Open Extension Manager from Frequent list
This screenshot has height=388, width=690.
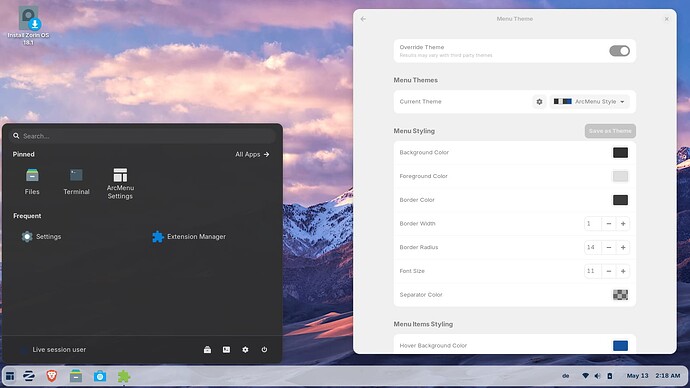[189, 237]
